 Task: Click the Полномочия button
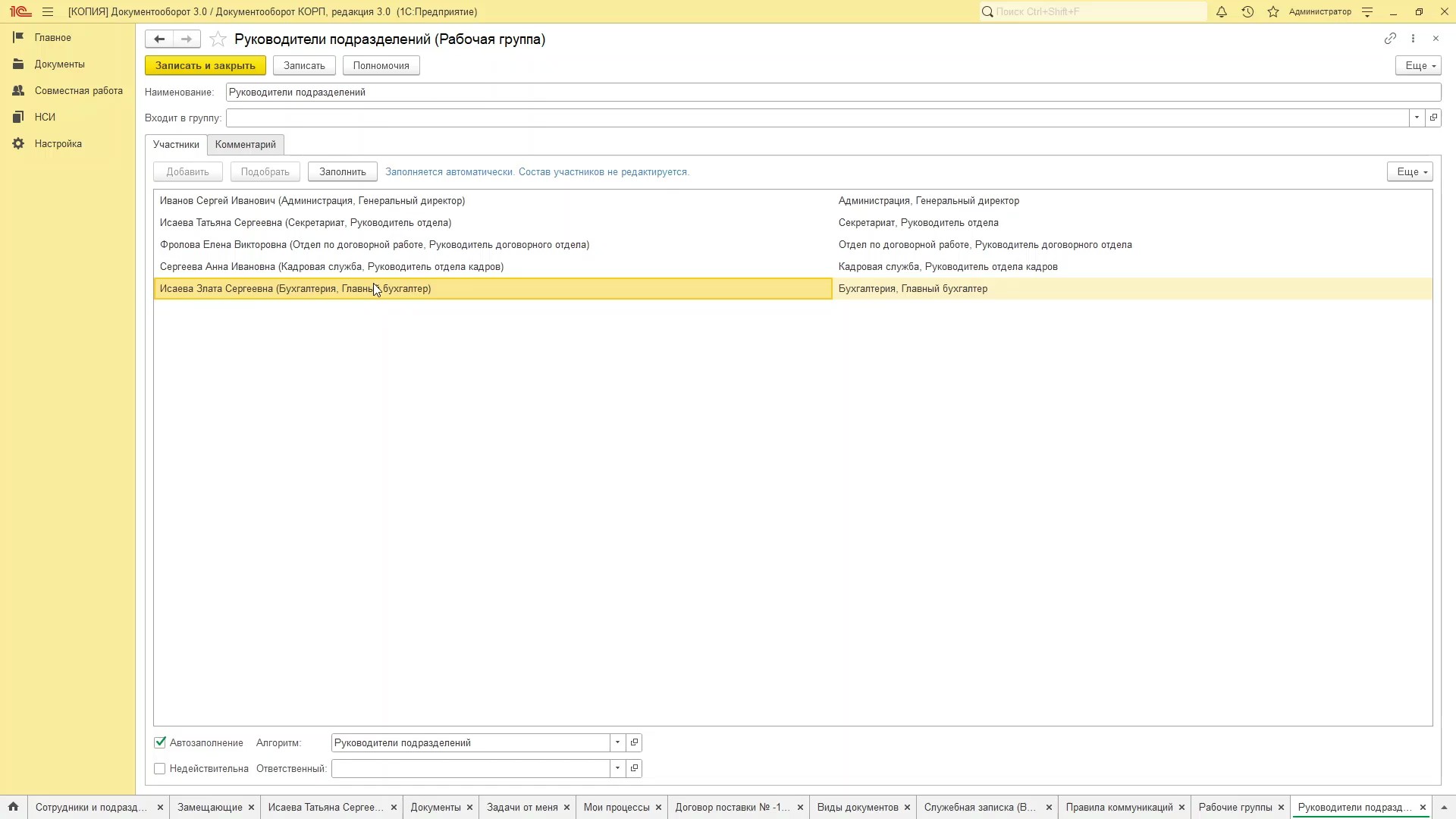click(381, 65)
